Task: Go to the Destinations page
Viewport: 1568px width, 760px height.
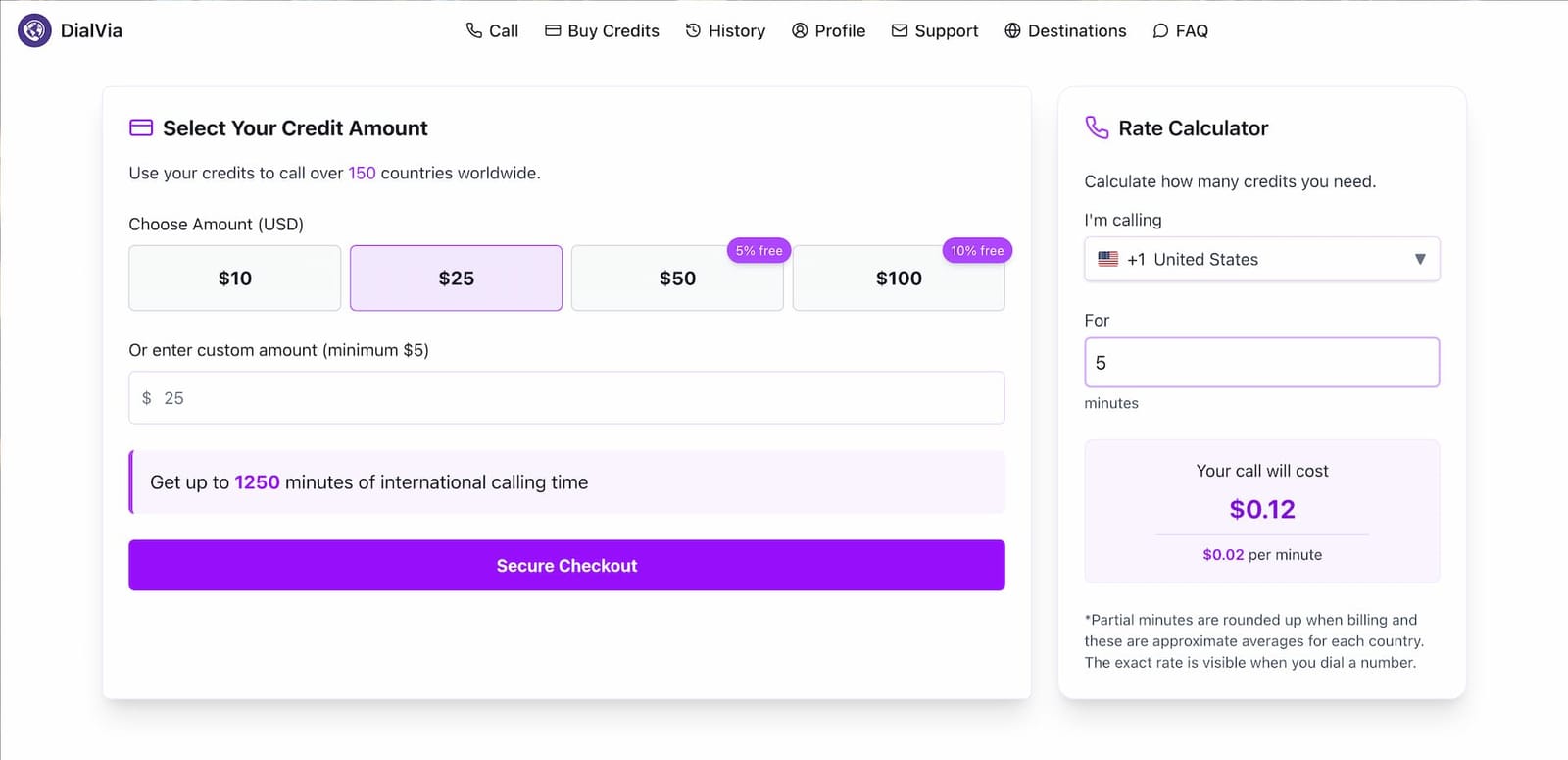Action: pyautogui.click(x=1076, y=30)
